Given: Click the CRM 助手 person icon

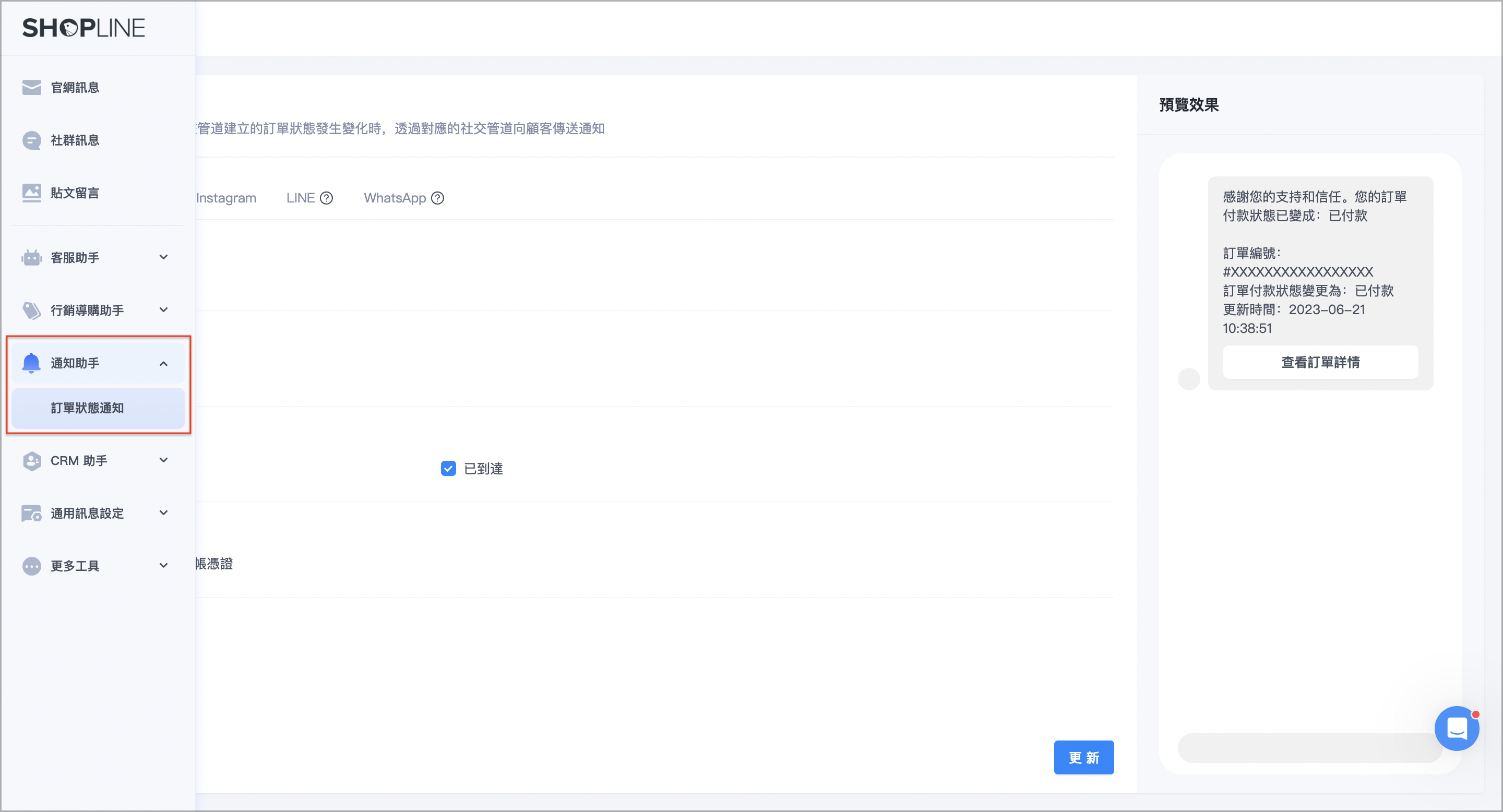Looking at the screenshot, I should 31,461.
